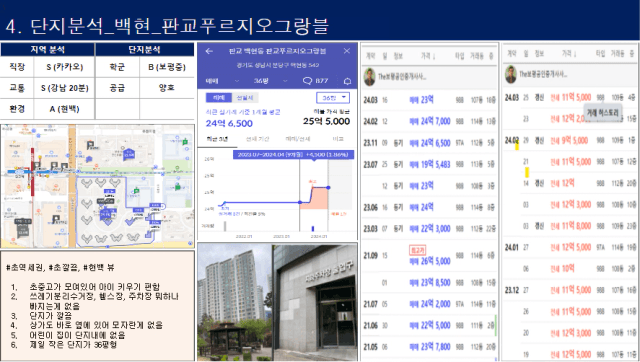This screenshot has width=640, height=362.
Task: Click the 거래 히스토리 tooltip button
Action: [602, 113]
